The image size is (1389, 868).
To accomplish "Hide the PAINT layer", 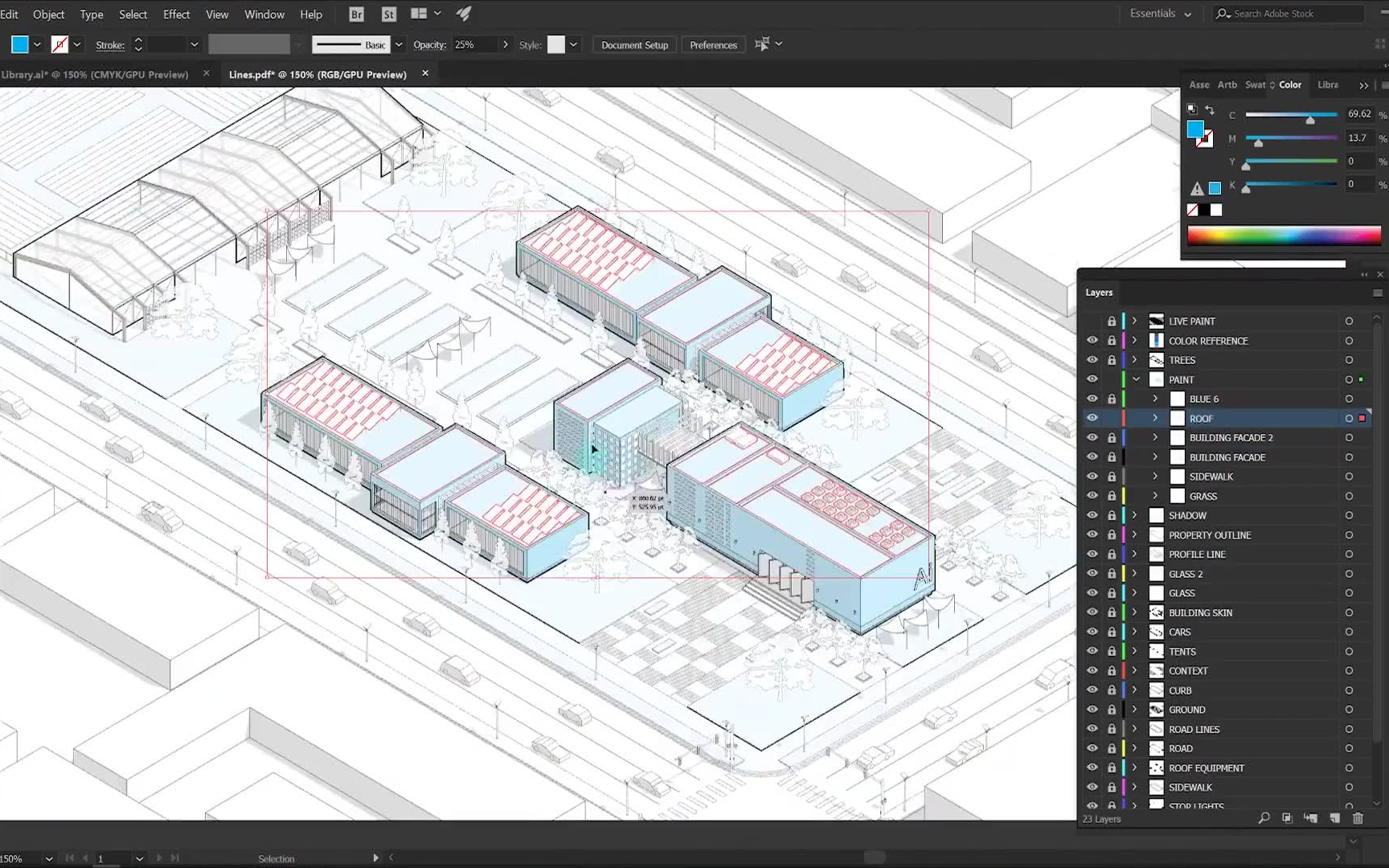I will click(1092, 379).
